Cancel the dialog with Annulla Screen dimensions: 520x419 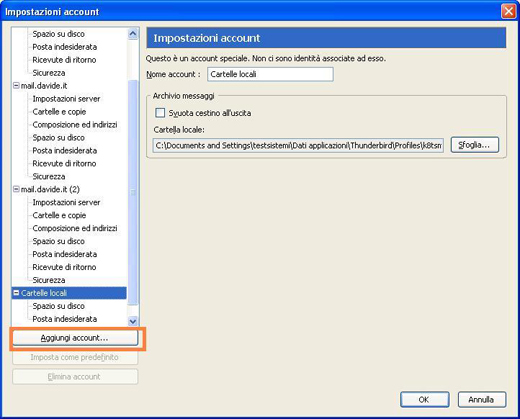(x=482, y=399)
